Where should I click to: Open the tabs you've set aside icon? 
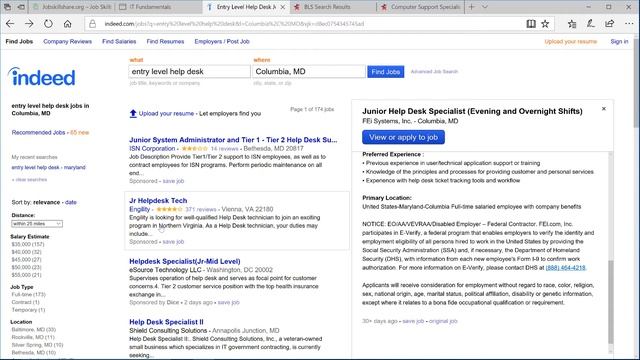7,7
